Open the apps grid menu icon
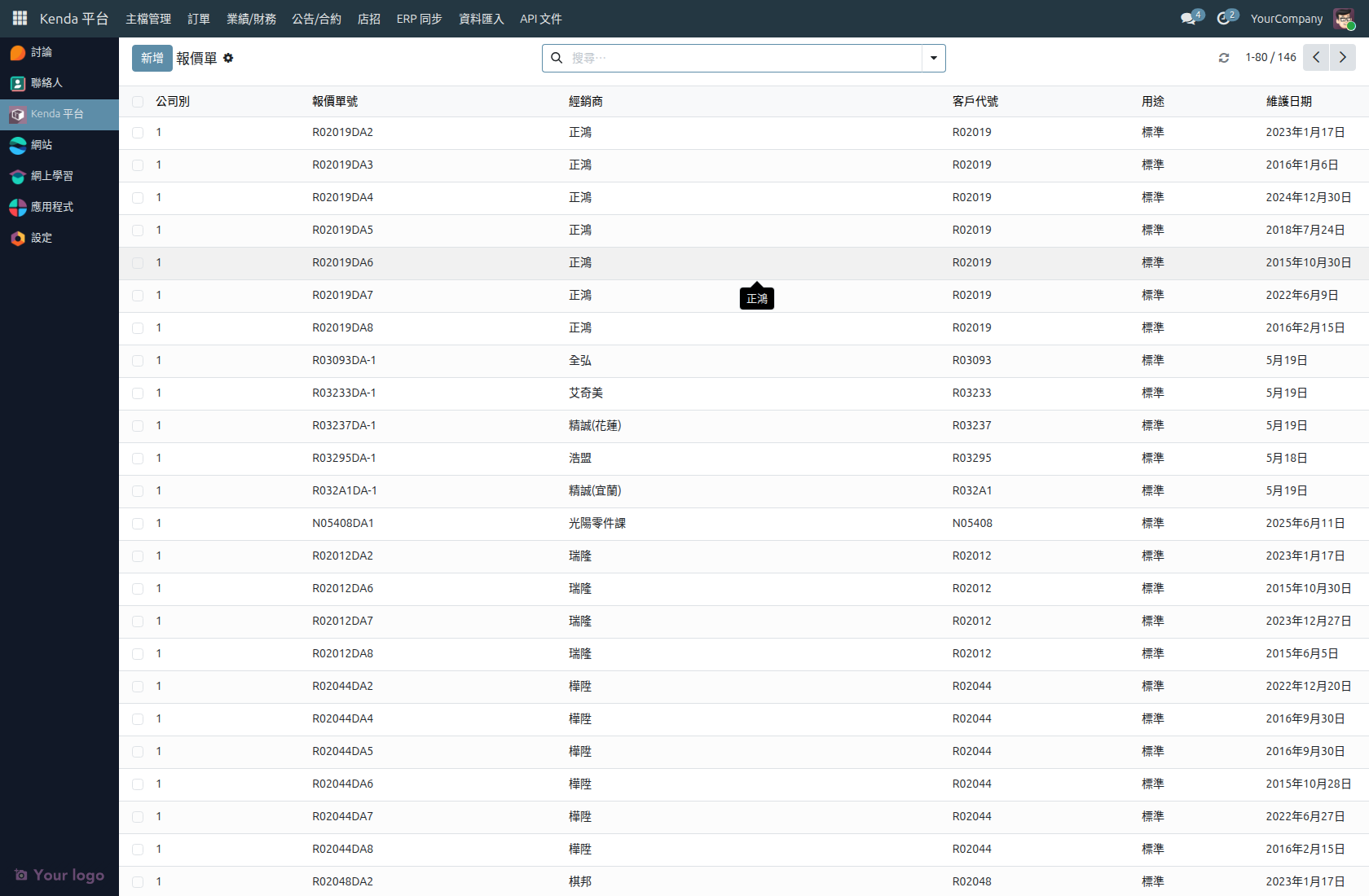Image resolution: width=1369 pixels, height=896 pixels. tap(20, 18)
